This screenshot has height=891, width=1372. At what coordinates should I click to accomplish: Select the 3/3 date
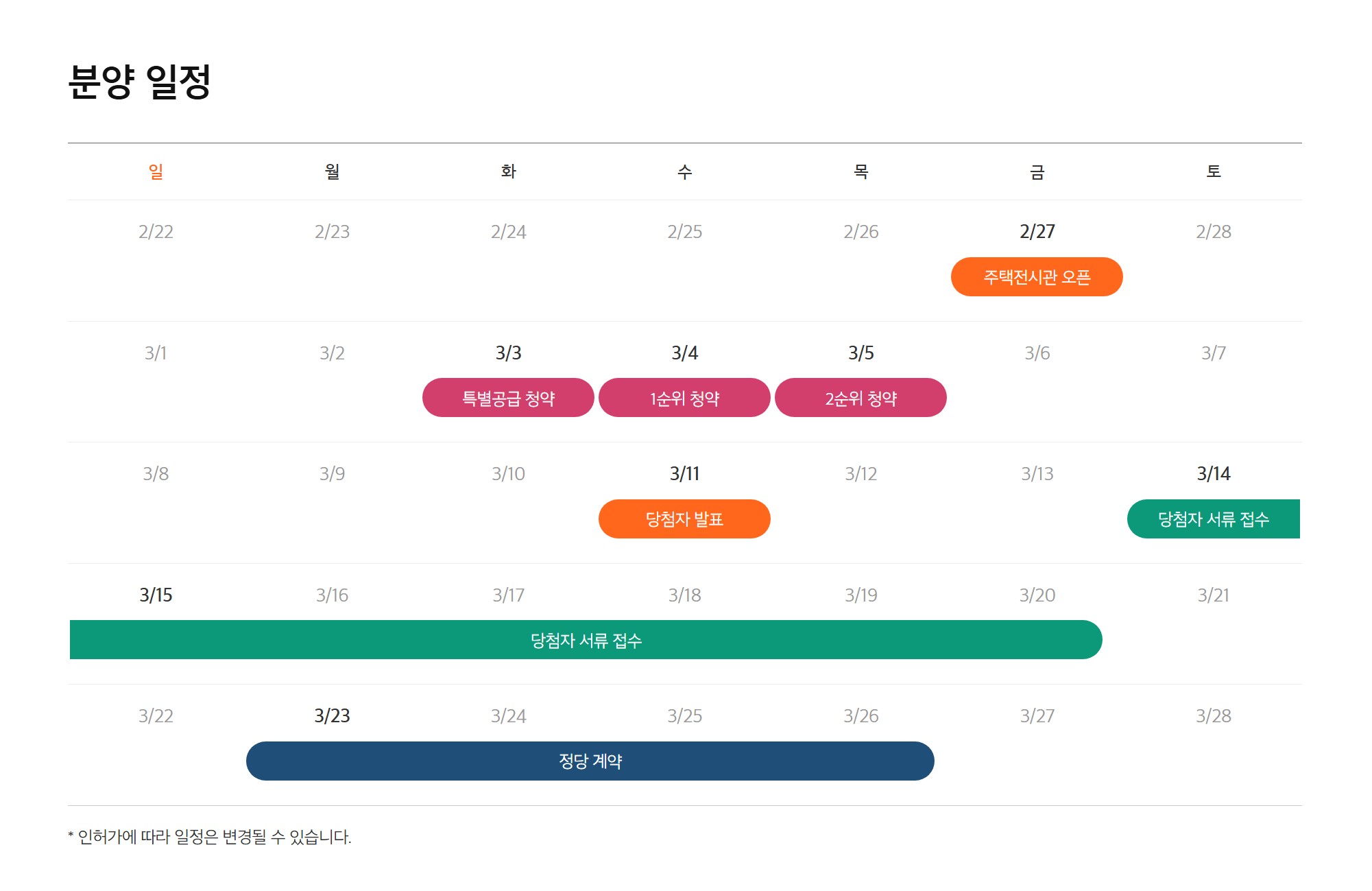(508, 353)
